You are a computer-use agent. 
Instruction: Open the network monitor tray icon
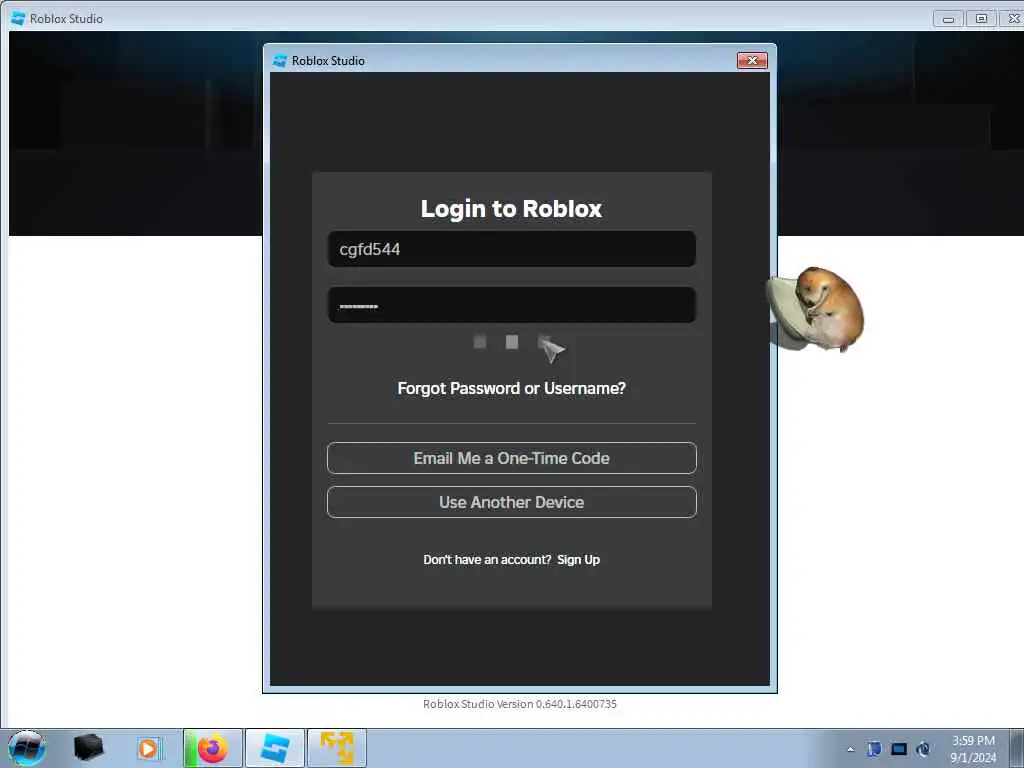tap(899, 749)
